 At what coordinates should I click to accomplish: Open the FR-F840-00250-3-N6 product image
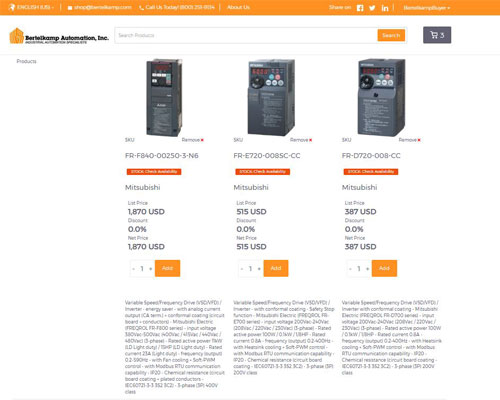pos(164,97)
